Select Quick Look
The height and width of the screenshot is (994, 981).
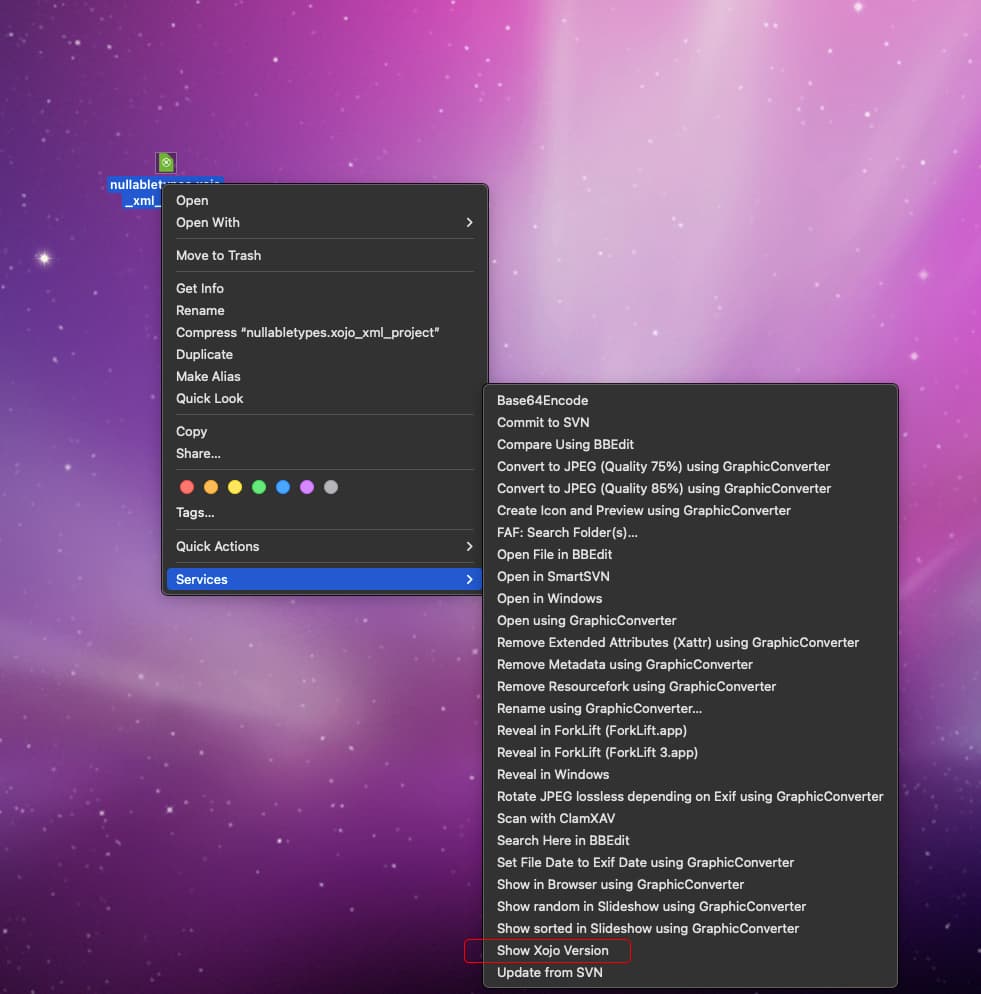[324, 399]
